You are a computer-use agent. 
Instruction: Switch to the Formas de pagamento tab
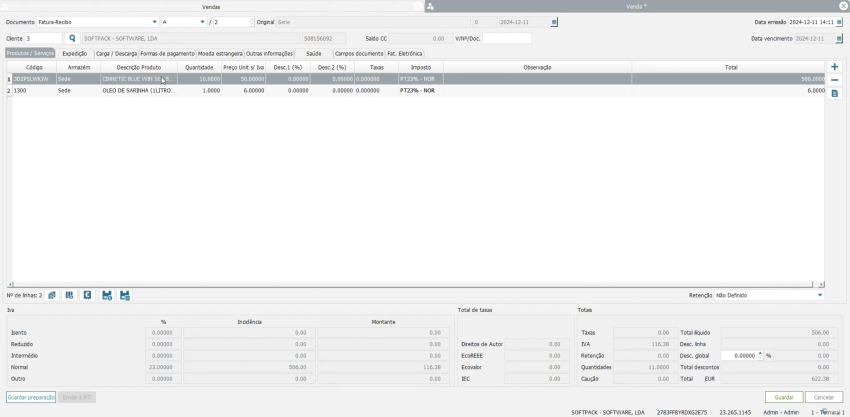(167, 53)
